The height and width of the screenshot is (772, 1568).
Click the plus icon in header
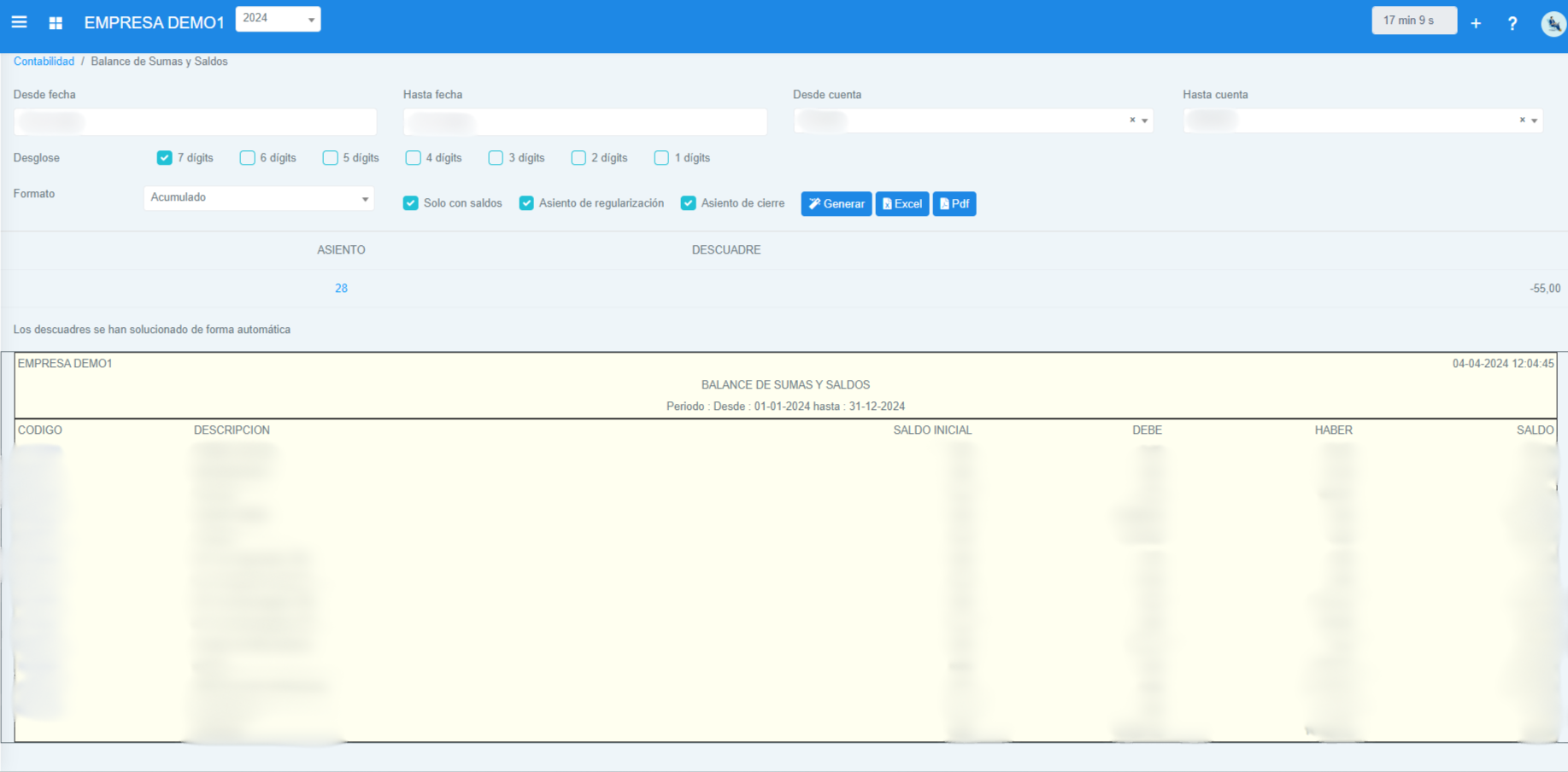pos(1476,23)
